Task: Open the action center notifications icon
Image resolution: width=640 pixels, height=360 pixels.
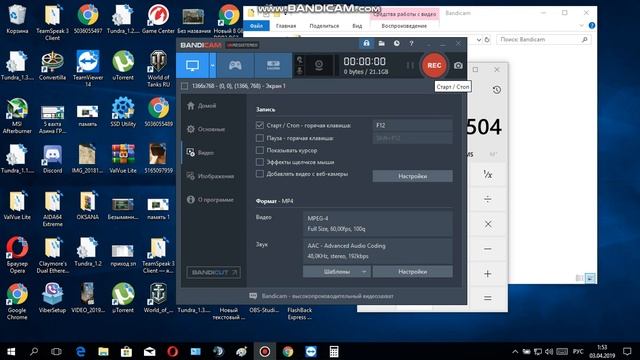Action: coord(627,351)
